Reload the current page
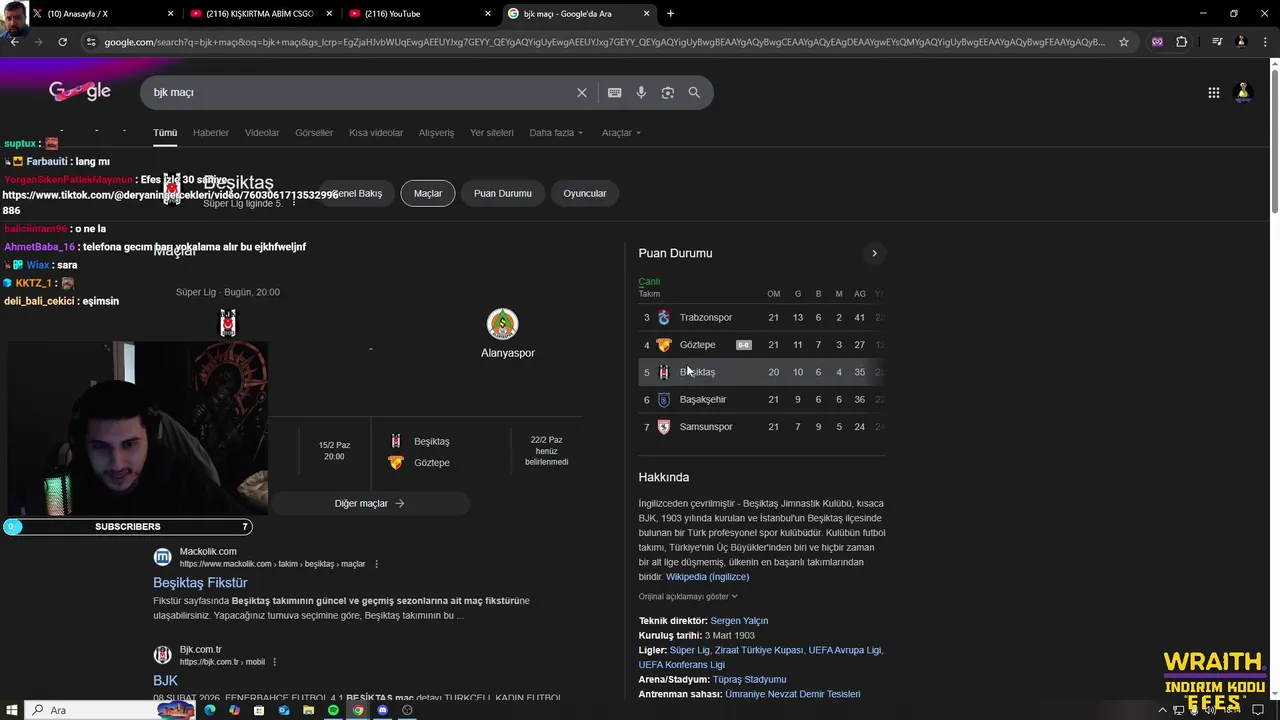The image size is (1280, 720). click(62, 42)
